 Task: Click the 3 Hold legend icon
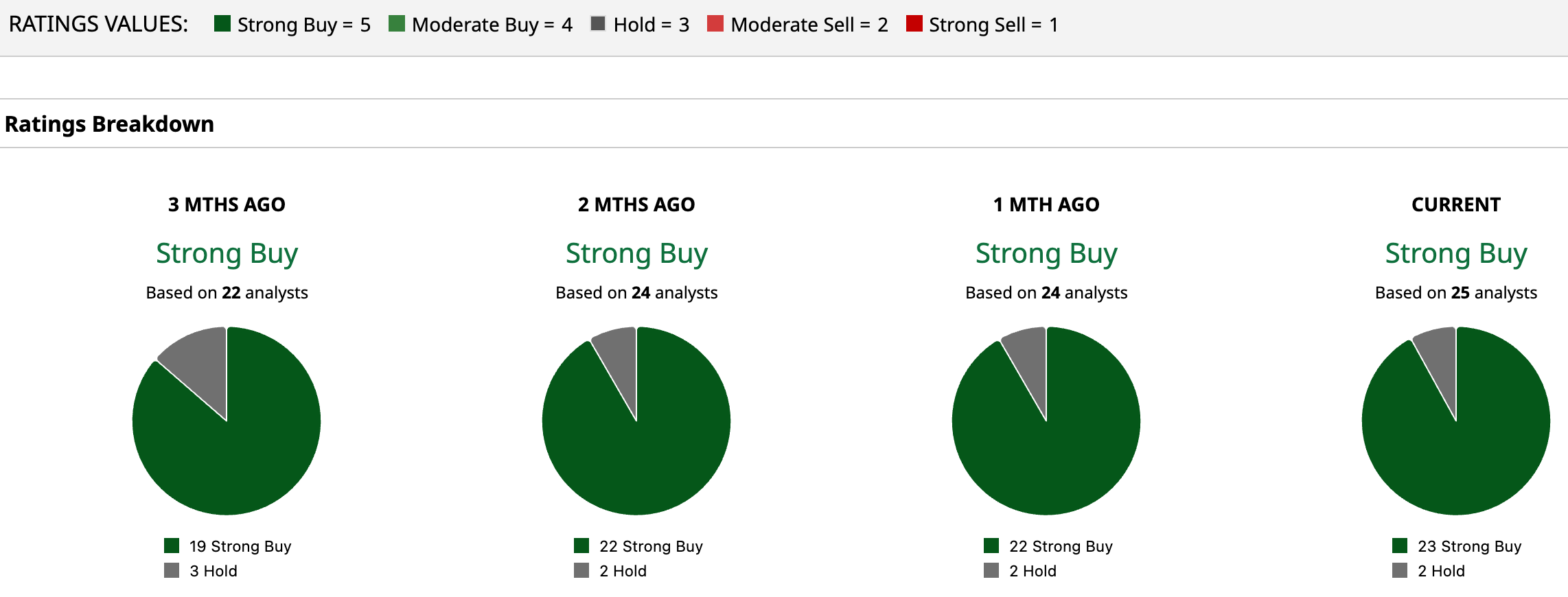[x=172, y=570]
